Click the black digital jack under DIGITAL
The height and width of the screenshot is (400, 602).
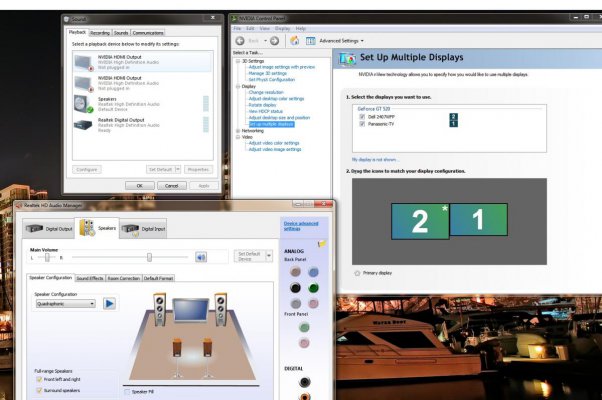click(x=304, y=382)
